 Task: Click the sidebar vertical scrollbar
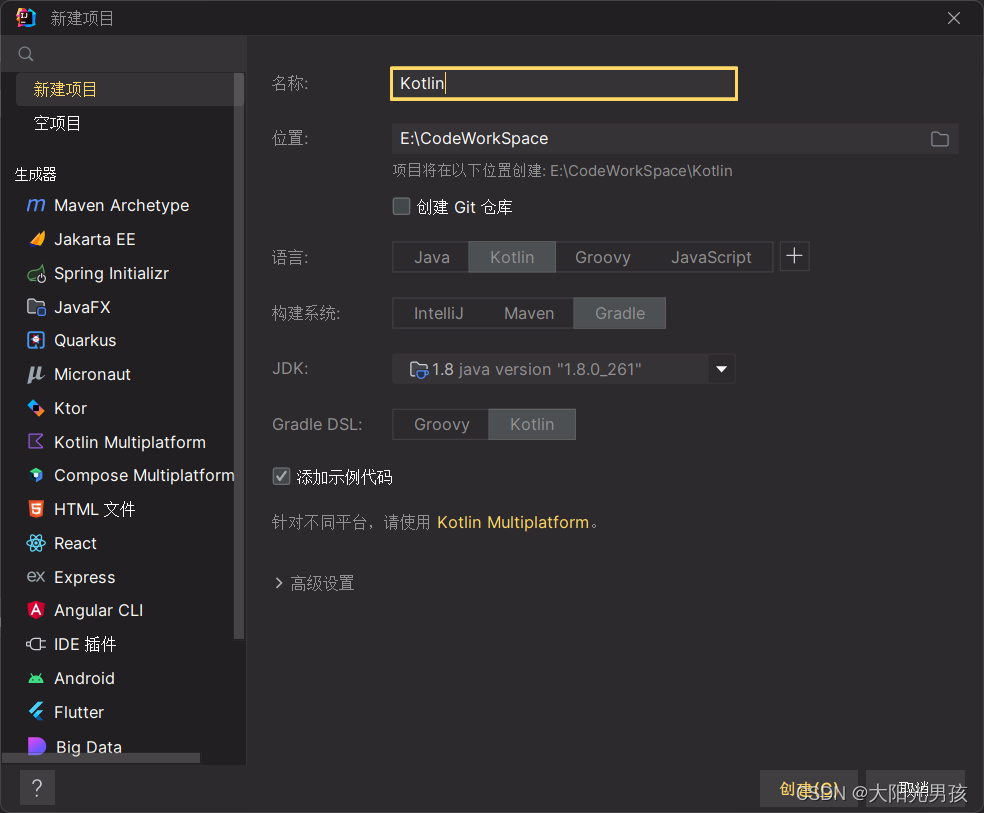238,356
